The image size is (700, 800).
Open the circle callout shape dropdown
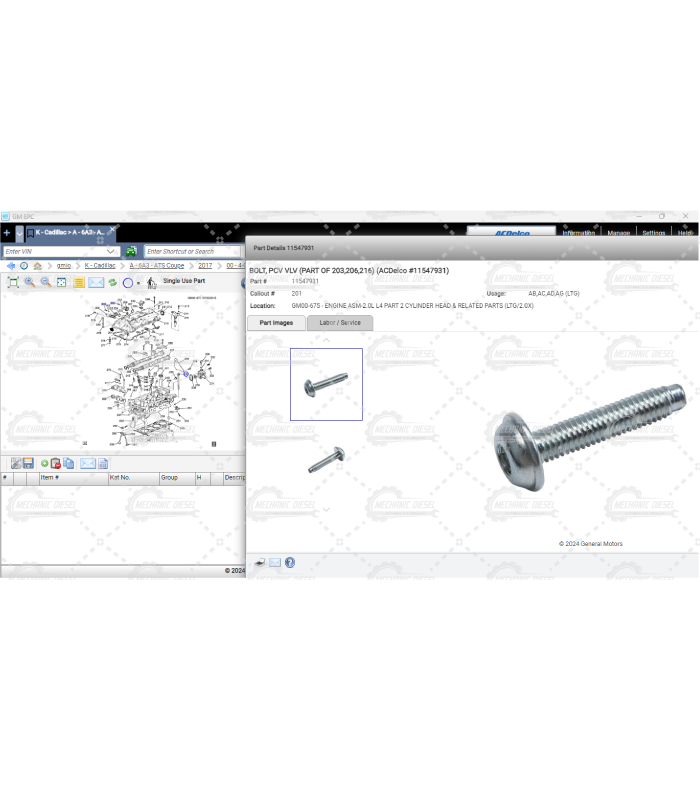coord(139,283)
